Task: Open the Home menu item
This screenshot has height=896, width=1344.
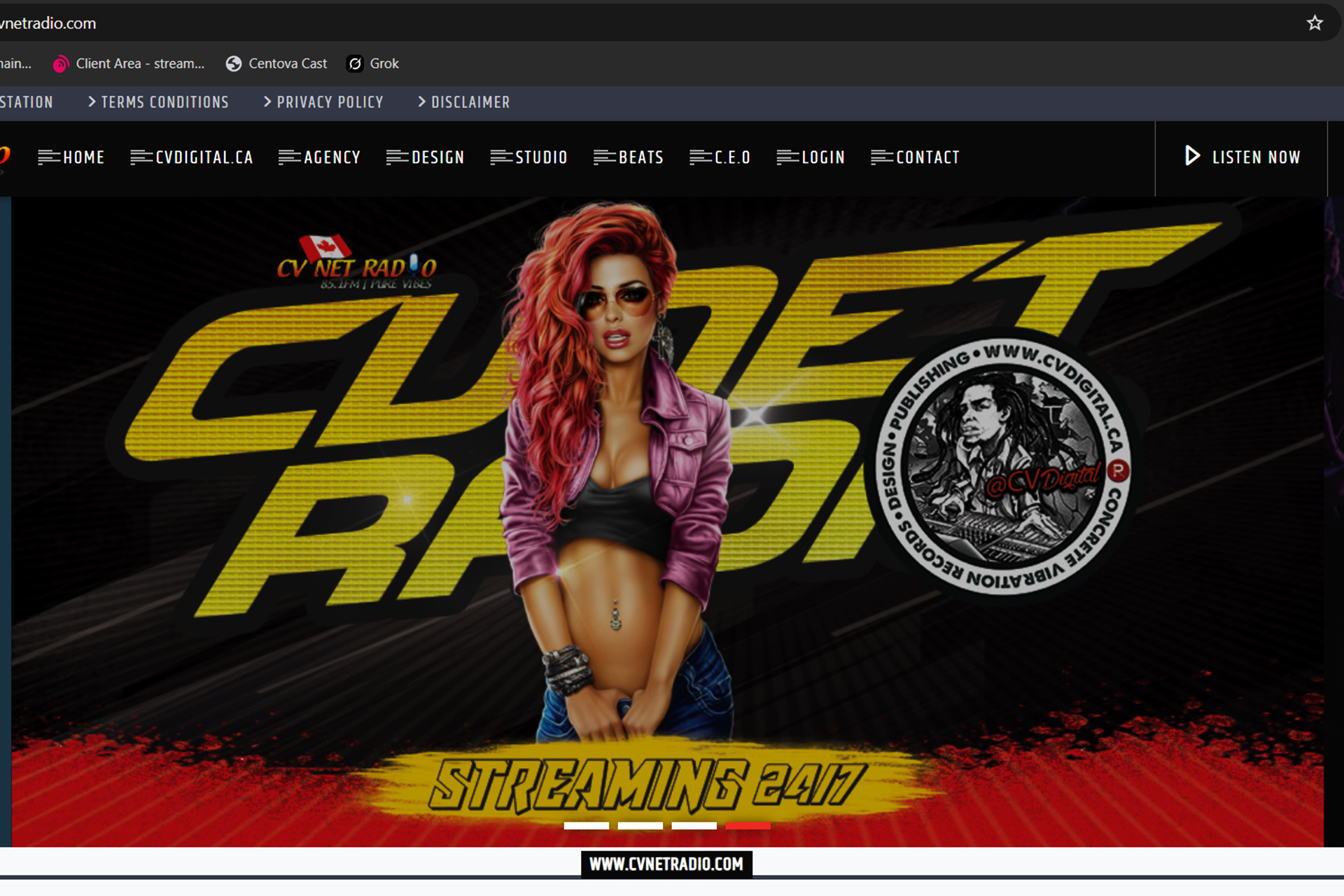Action: tap(84, 157)
